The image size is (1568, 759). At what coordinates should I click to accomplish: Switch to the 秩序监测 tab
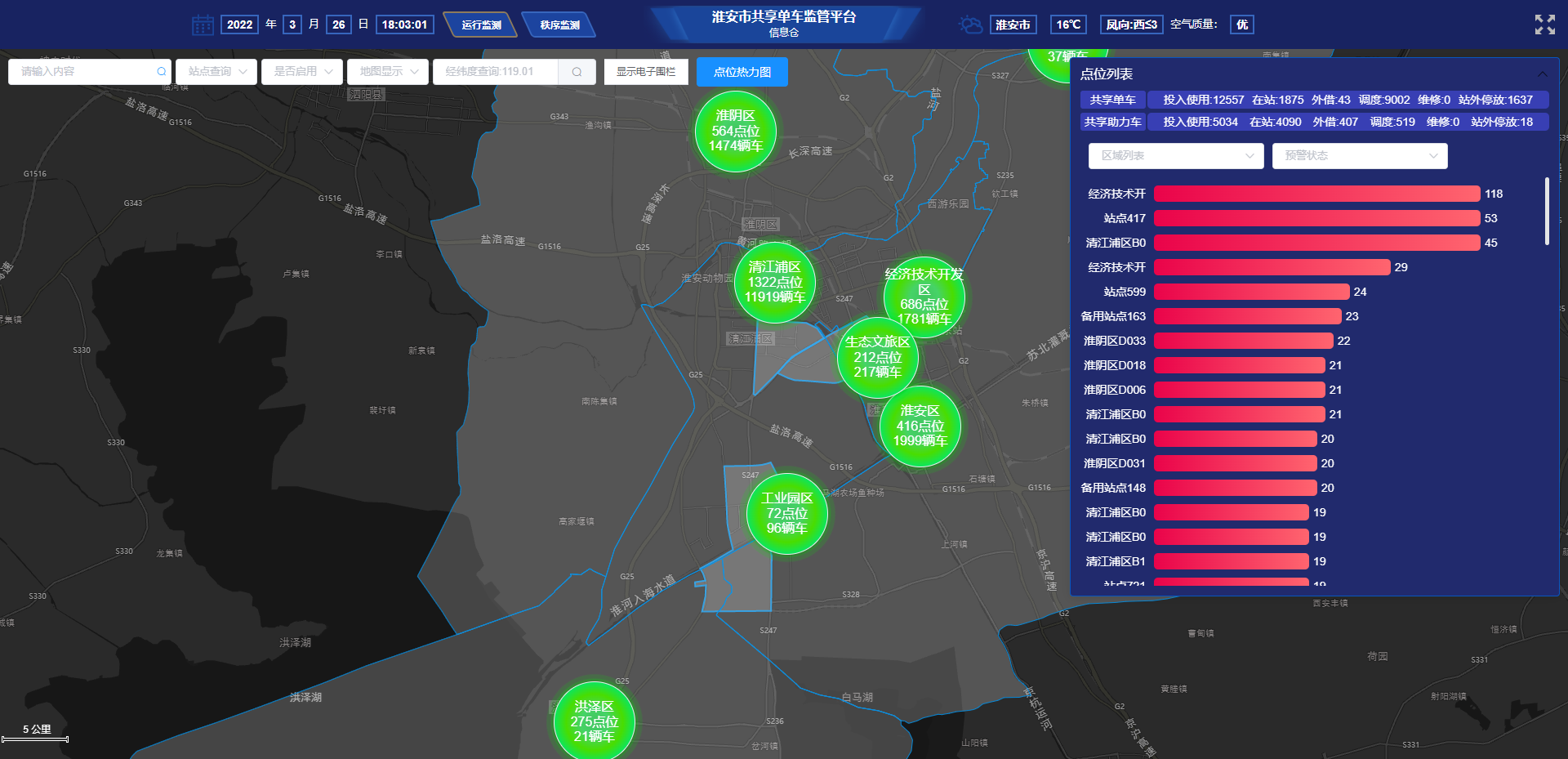coord(559,25)
